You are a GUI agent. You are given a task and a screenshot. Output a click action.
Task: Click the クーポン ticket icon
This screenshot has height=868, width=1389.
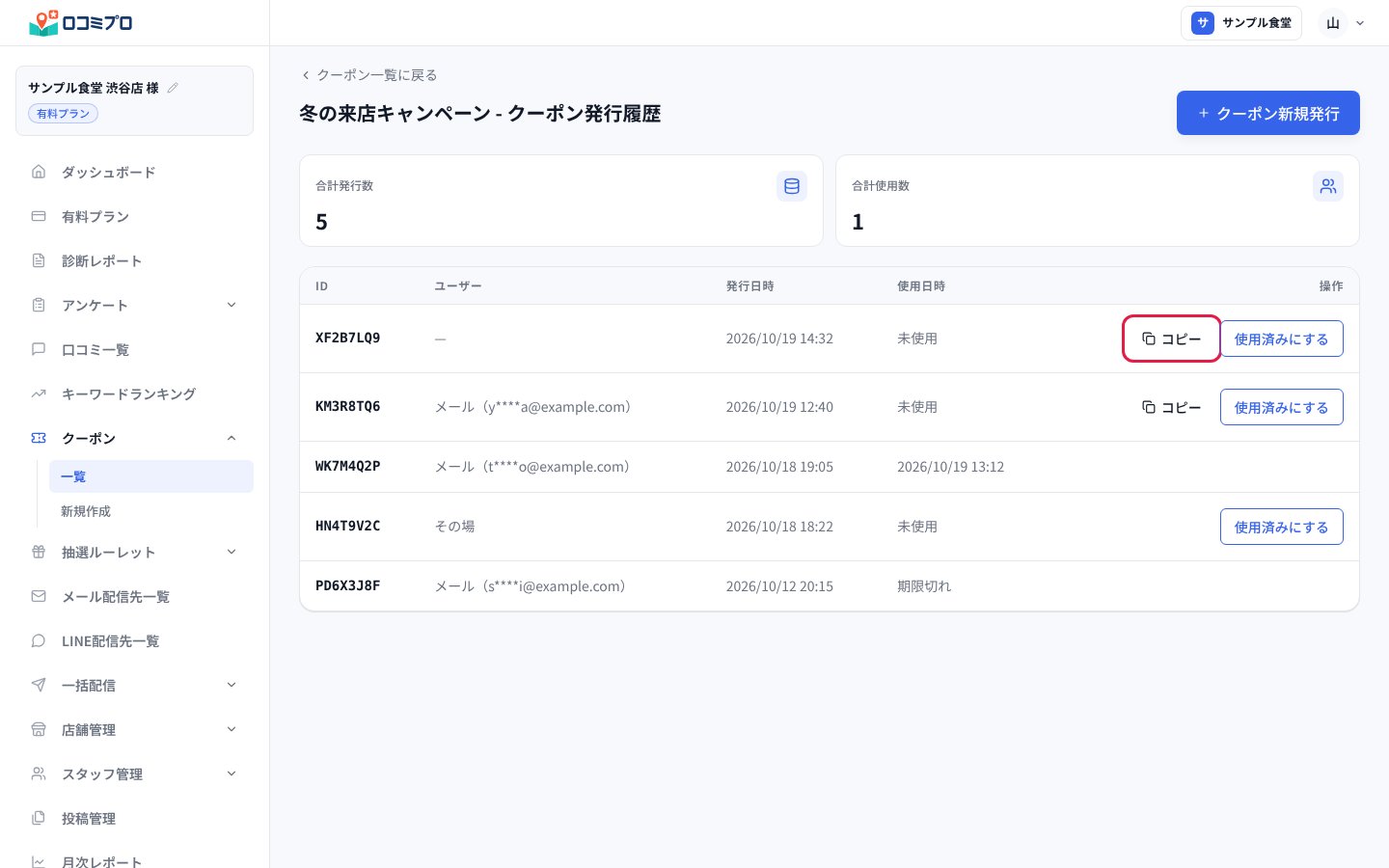coord(39,438)
